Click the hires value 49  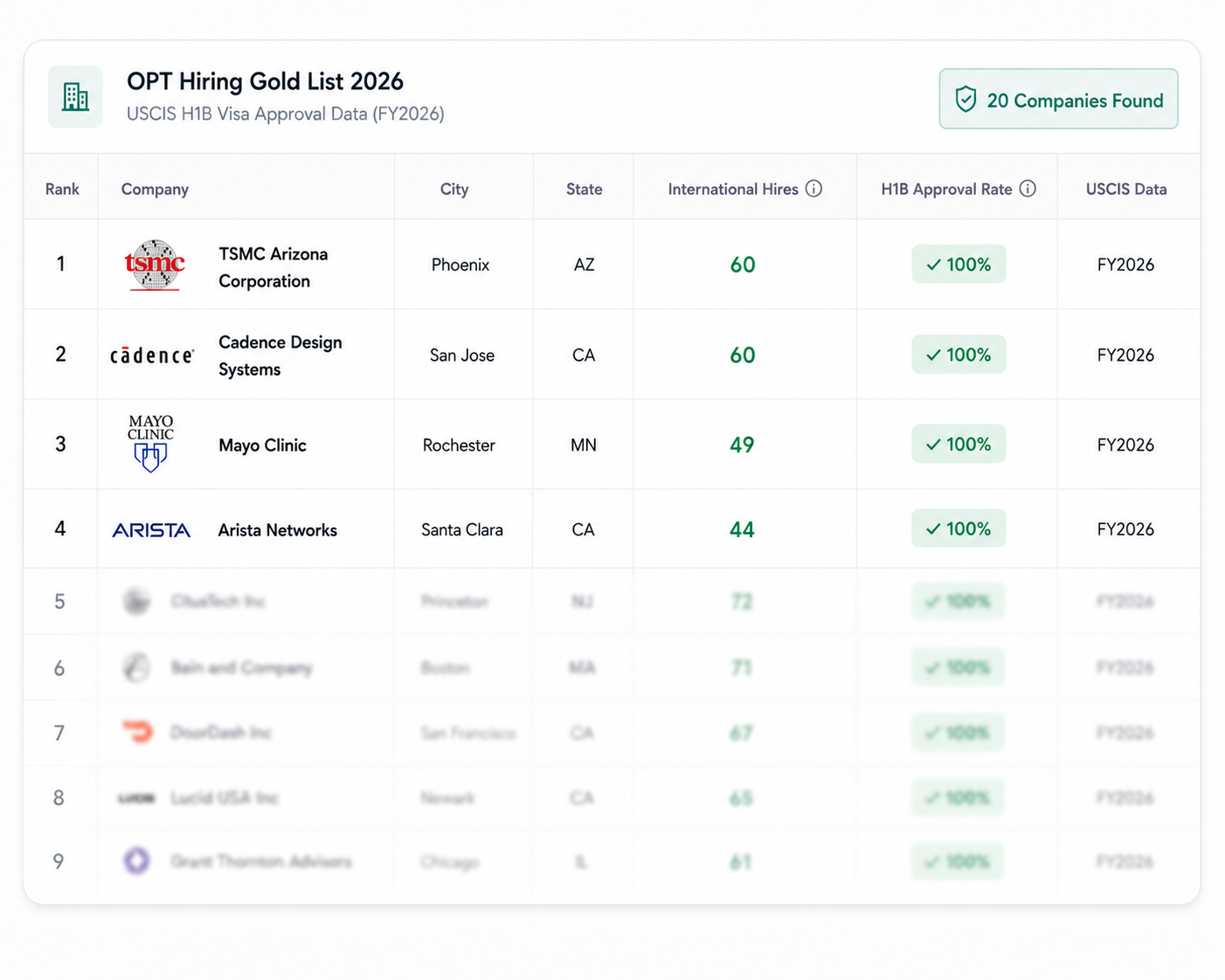click(x=742, y=445)
